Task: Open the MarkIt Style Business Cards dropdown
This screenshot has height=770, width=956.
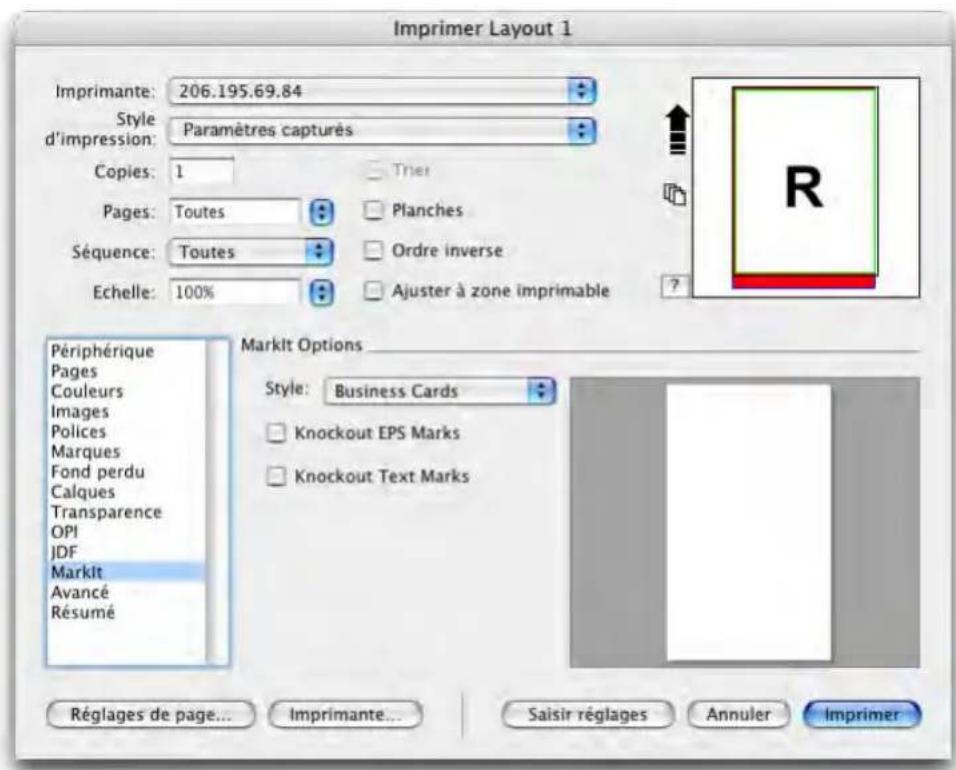Action: (x=440, y=391)
